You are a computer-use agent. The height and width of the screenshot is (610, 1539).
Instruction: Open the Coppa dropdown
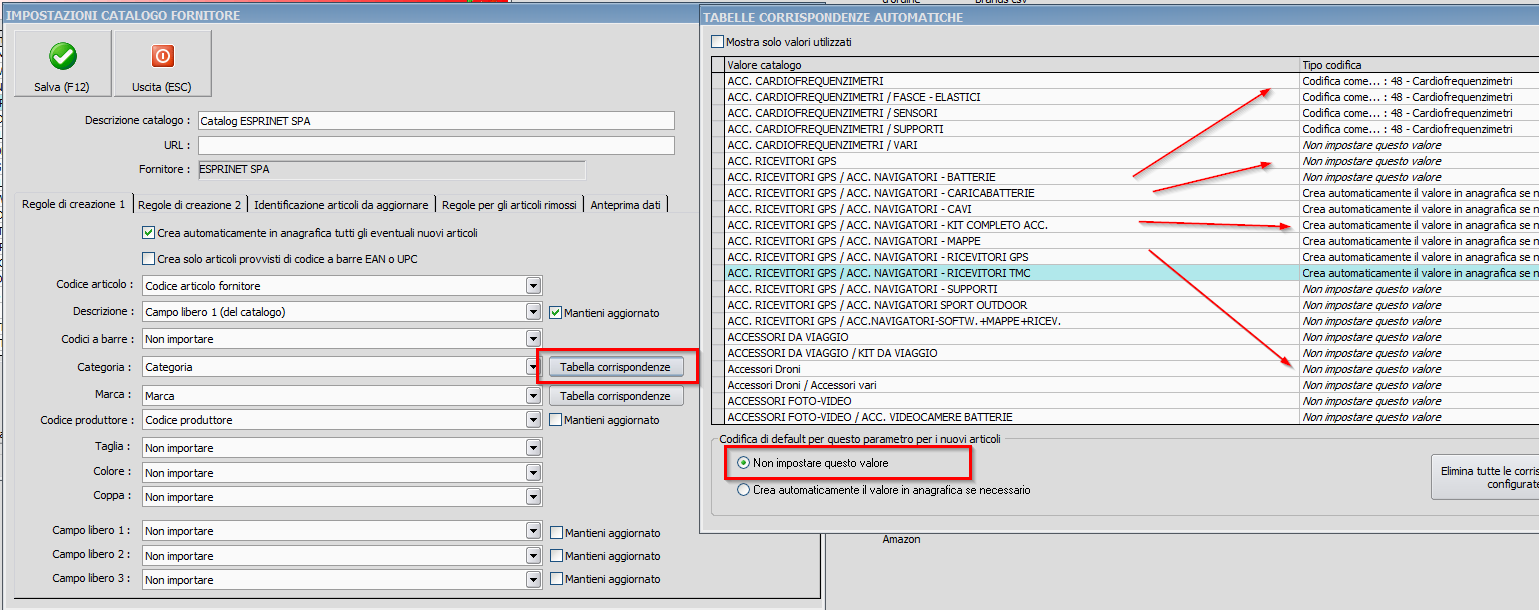point(534,497)
